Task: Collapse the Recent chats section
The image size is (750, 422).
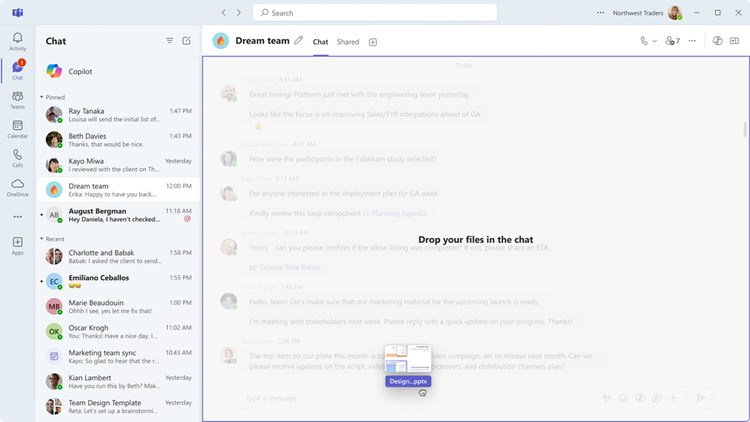Action: point(42,239)
